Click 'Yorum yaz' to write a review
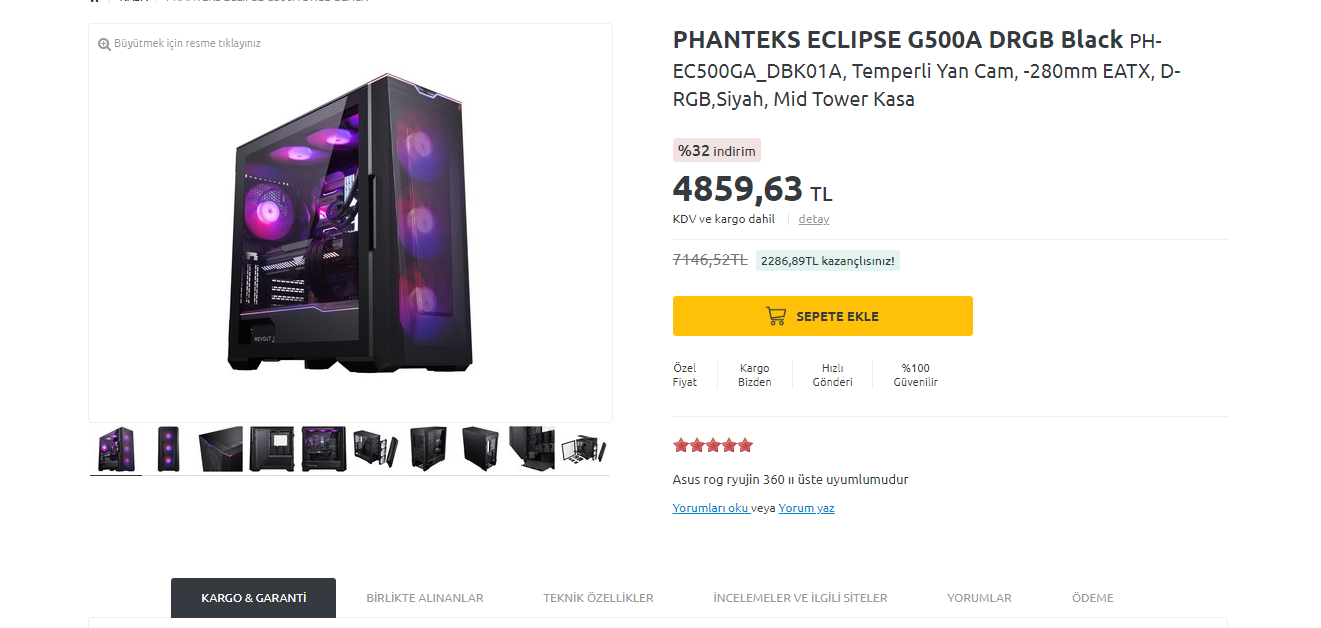The width and height of the screenshot is (1321, 628). pos(806,508)
